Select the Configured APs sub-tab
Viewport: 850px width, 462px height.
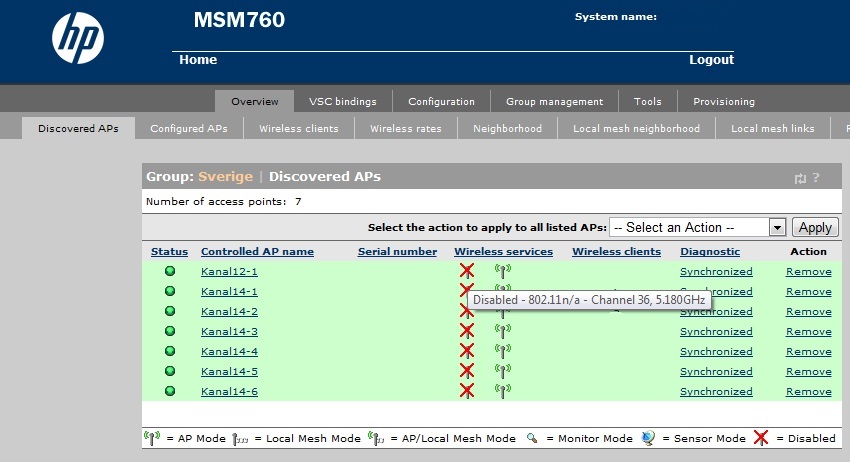tap(189, 129)
